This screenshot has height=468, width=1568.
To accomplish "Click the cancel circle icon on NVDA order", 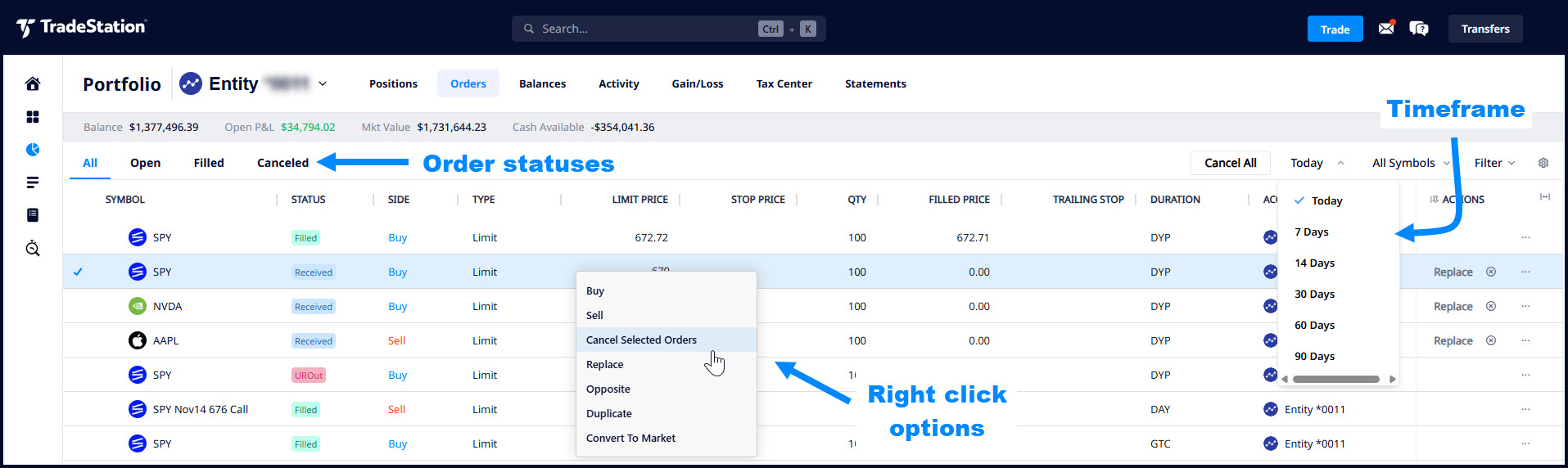I will point(1491,306).
